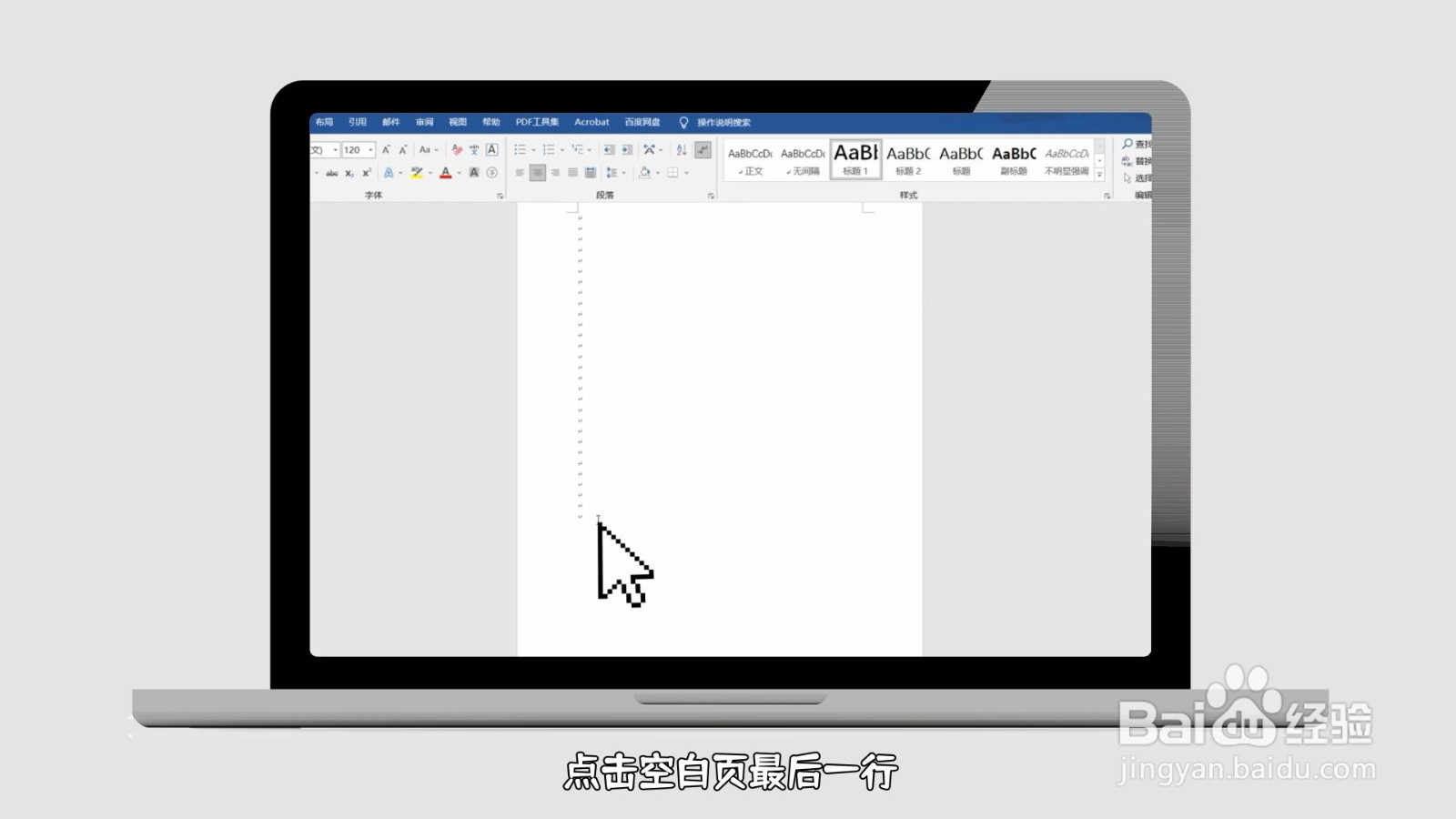Toggle superscript x² formatting
Viewport: 1456px width, 819px height.
point(367,173)
